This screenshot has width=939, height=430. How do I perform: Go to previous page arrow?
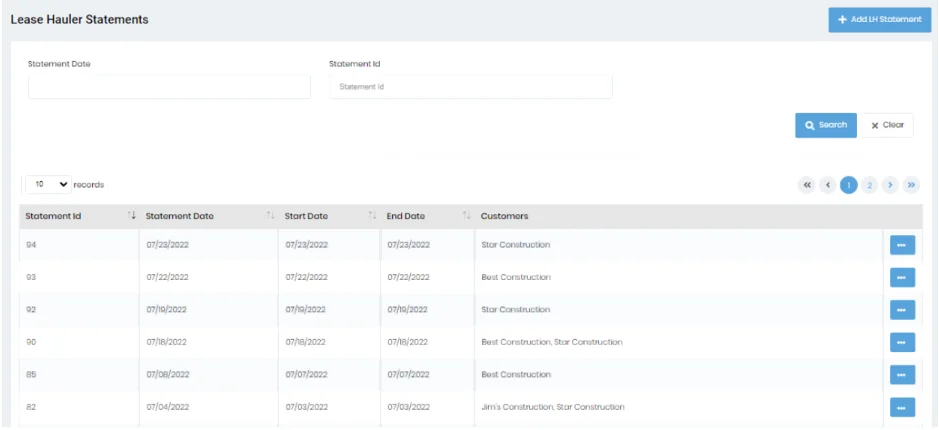828,185
